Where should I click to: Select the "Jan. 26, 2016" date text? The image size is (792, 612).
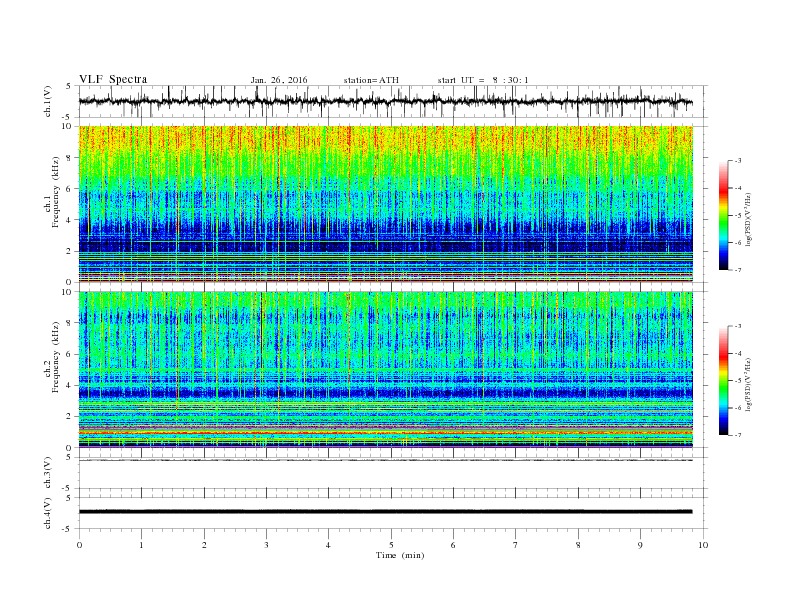pos(279,80)
